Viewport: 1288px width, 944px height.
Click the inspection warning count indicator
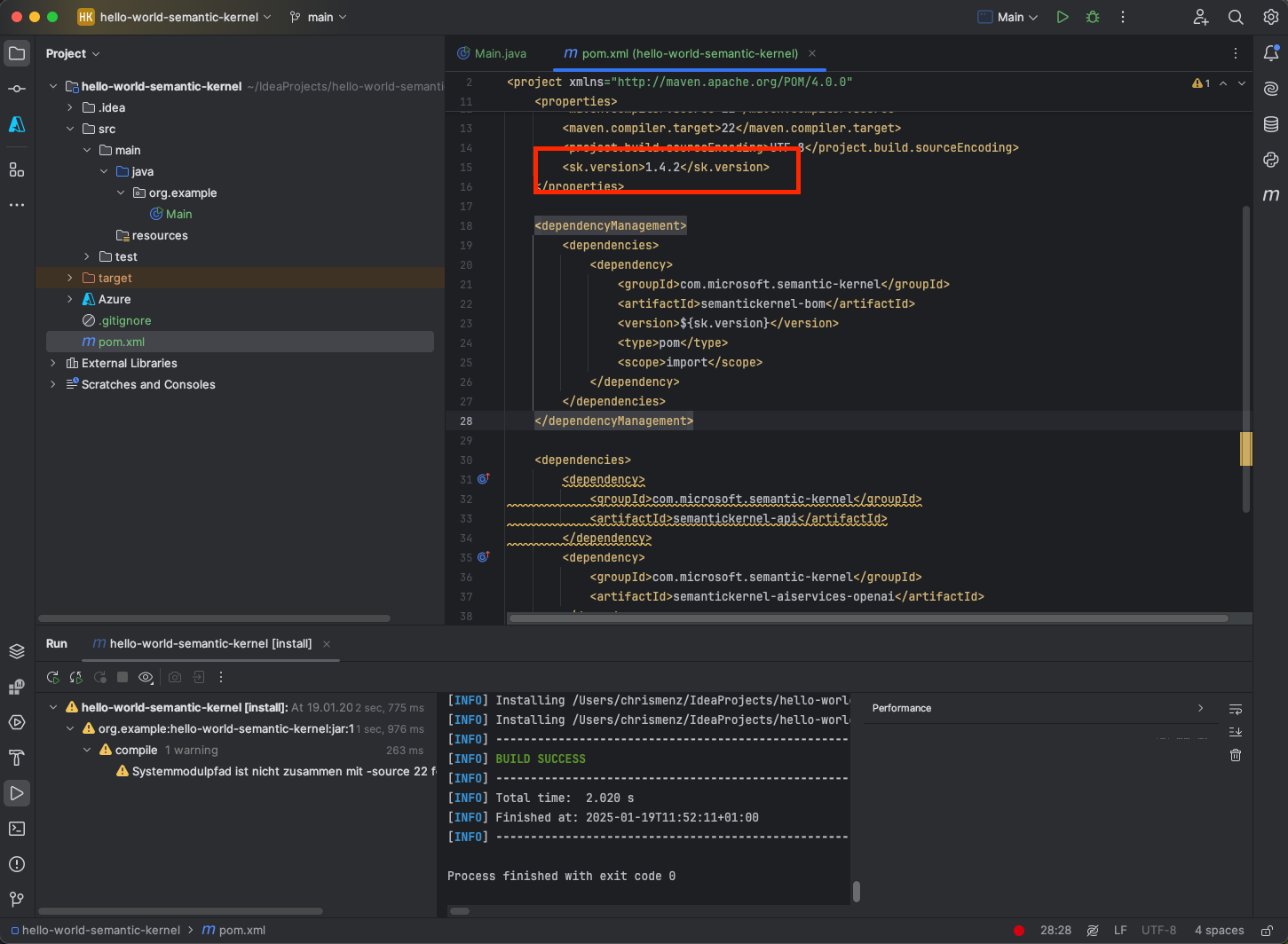coord(1201,83)
